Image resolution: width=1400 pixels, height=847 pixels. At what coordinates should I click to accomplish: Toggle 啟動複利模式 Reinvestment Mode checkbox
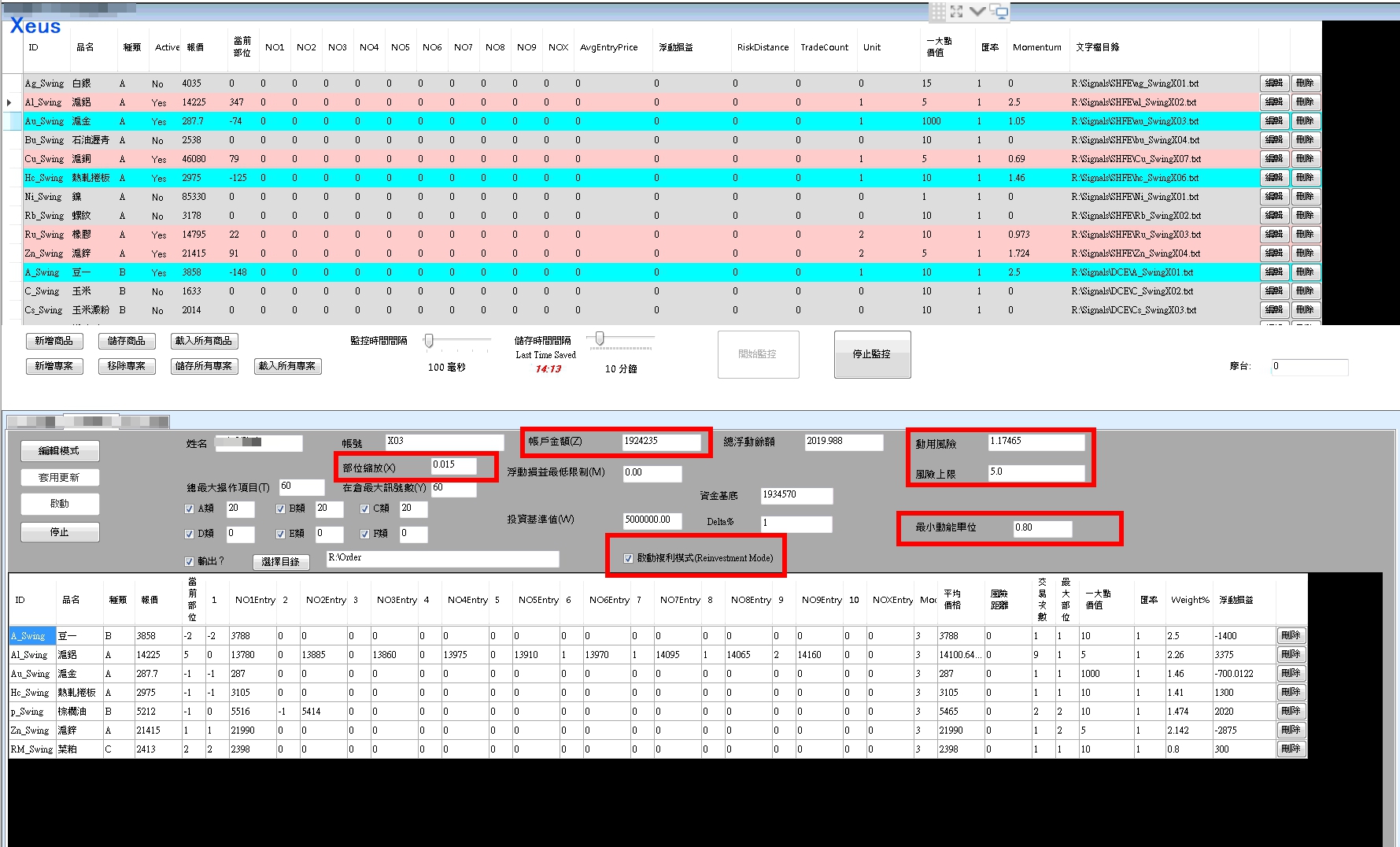pos(628,558)
